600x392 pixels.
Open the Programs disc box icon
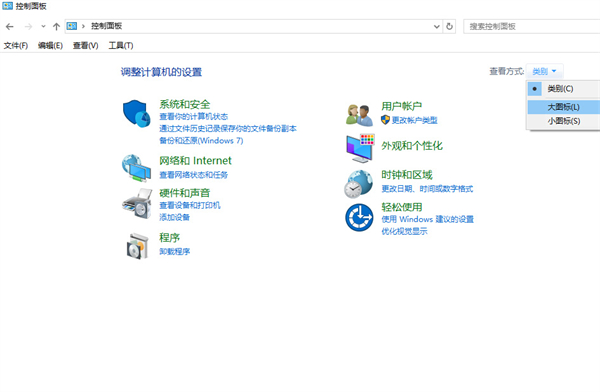[137, 246]
